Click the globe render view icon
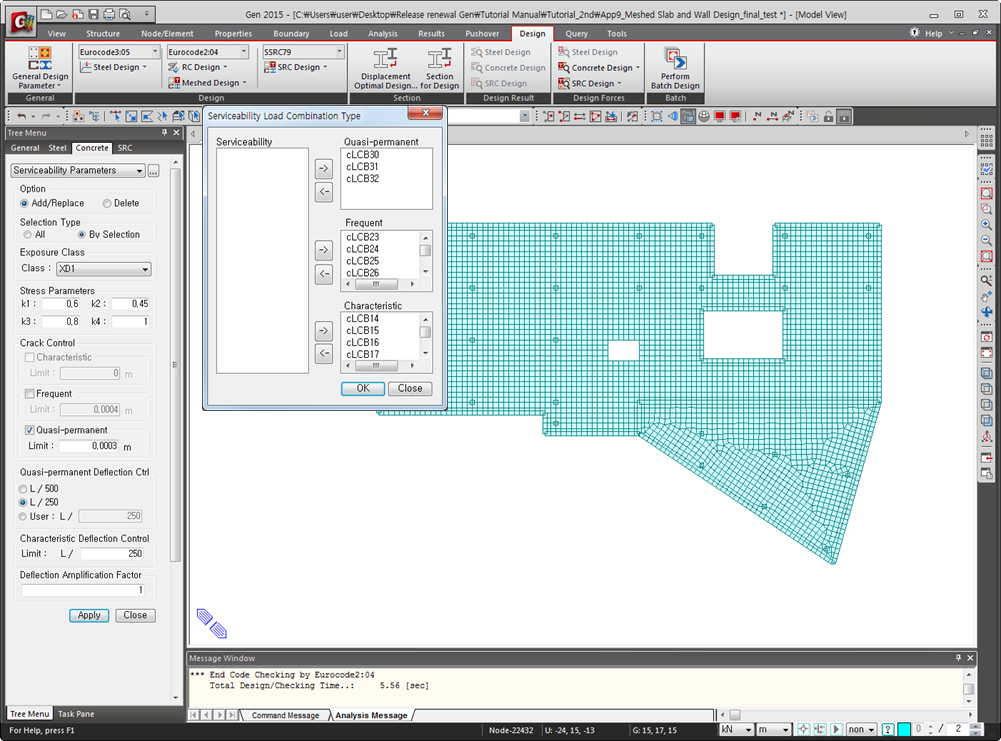Screen dimensions: 1001x741 coord(704,116)
